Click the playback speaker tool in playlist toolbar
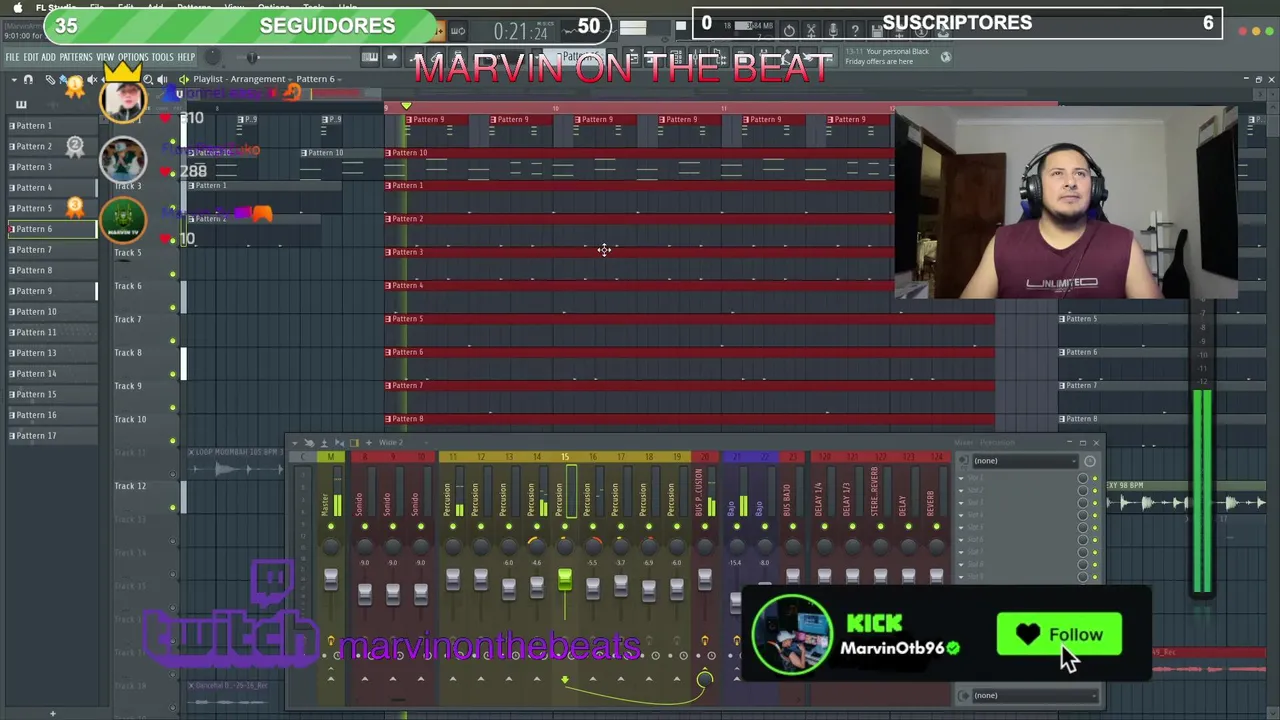Image resolution: width=1280 pixels, height=720 pixels. [162, 79]
